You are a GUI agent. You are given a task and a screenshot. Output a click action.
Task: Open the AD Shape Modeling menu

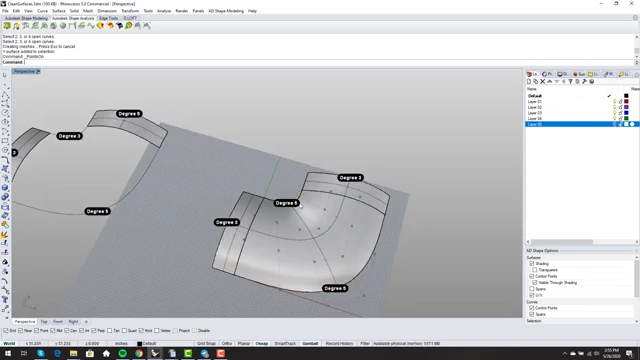coord(226,11)
